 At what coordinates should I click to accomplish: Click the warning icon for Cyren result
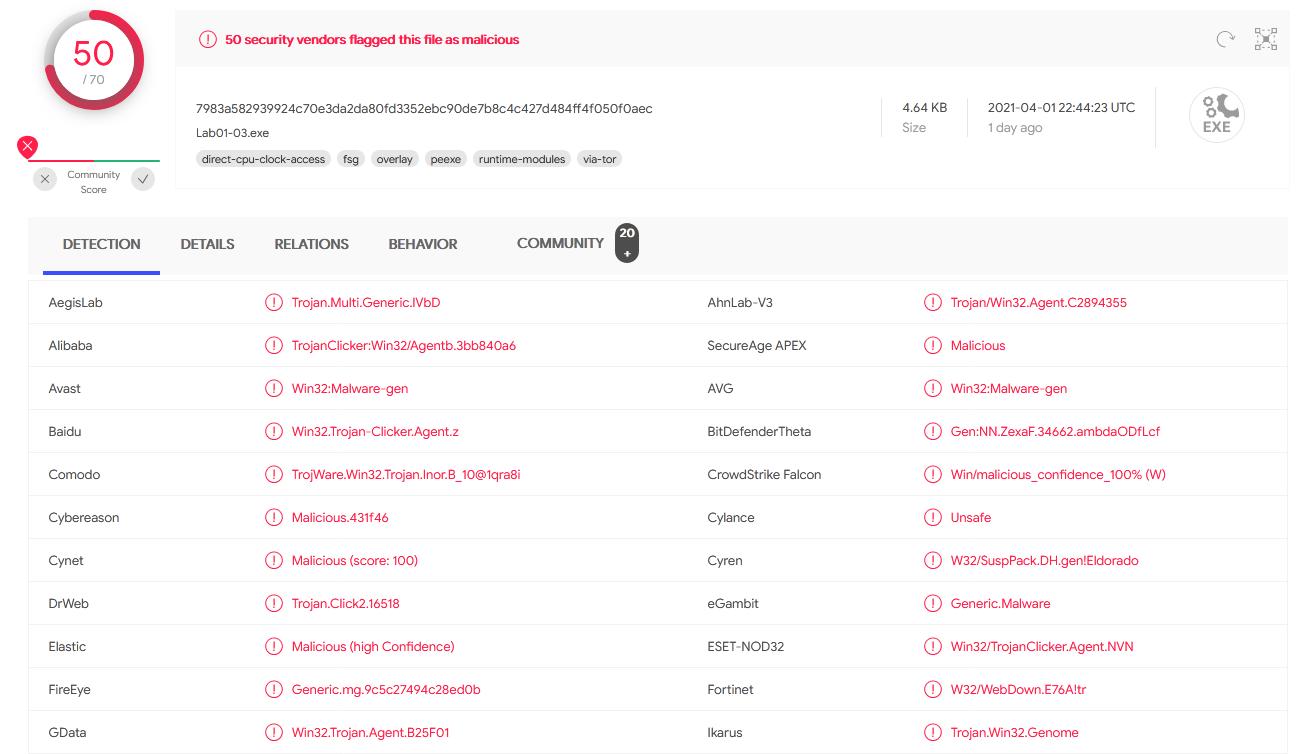point(932,560)
